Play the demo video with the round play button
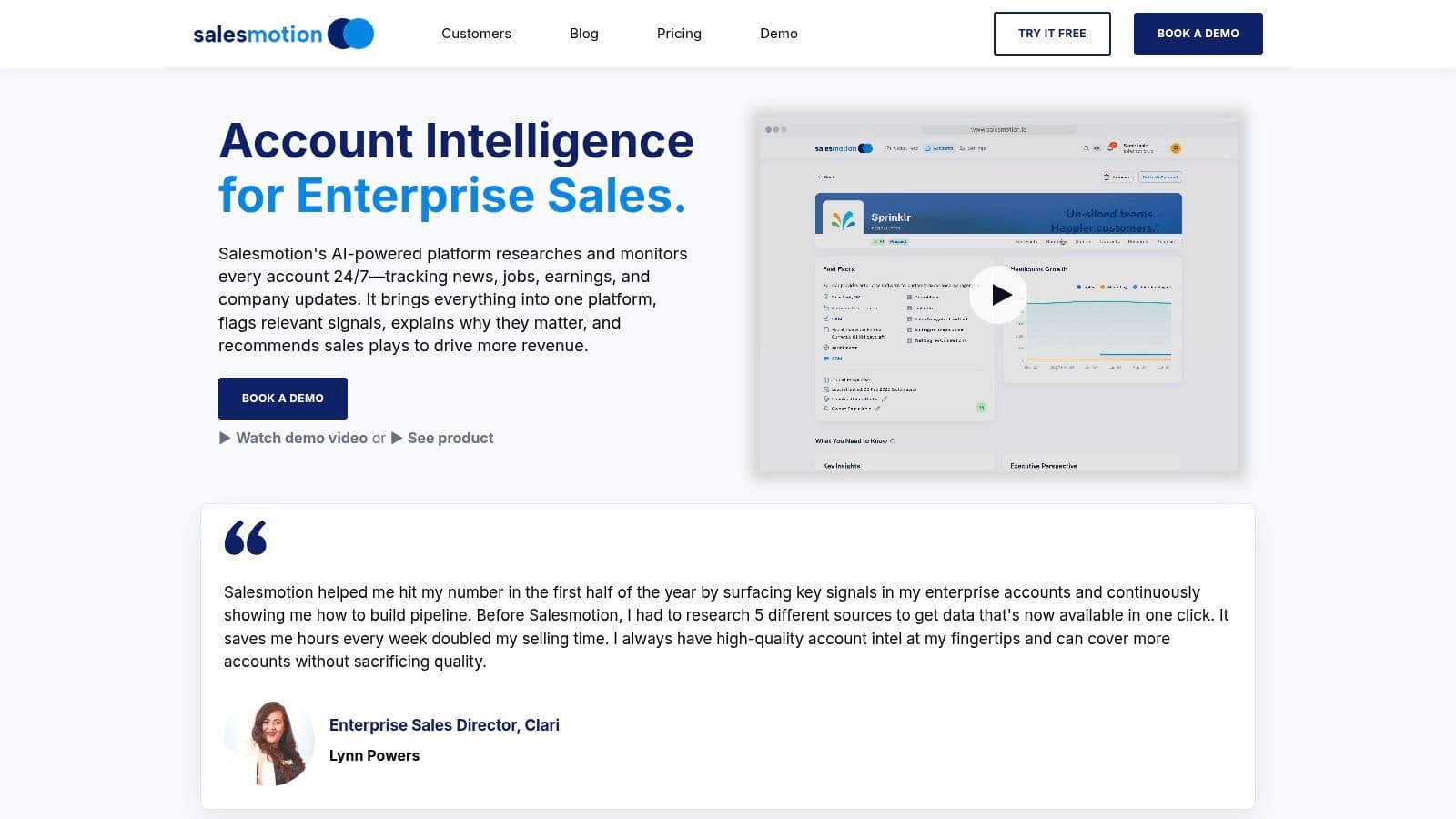Viewport: 1456px width, 819px height. [998, 295]
